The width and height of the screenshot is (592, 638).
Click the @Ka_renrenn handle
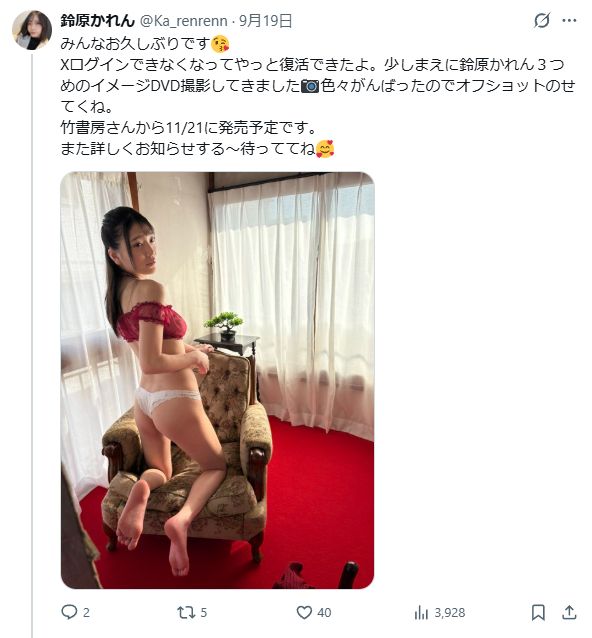click(x=183, y=20)
